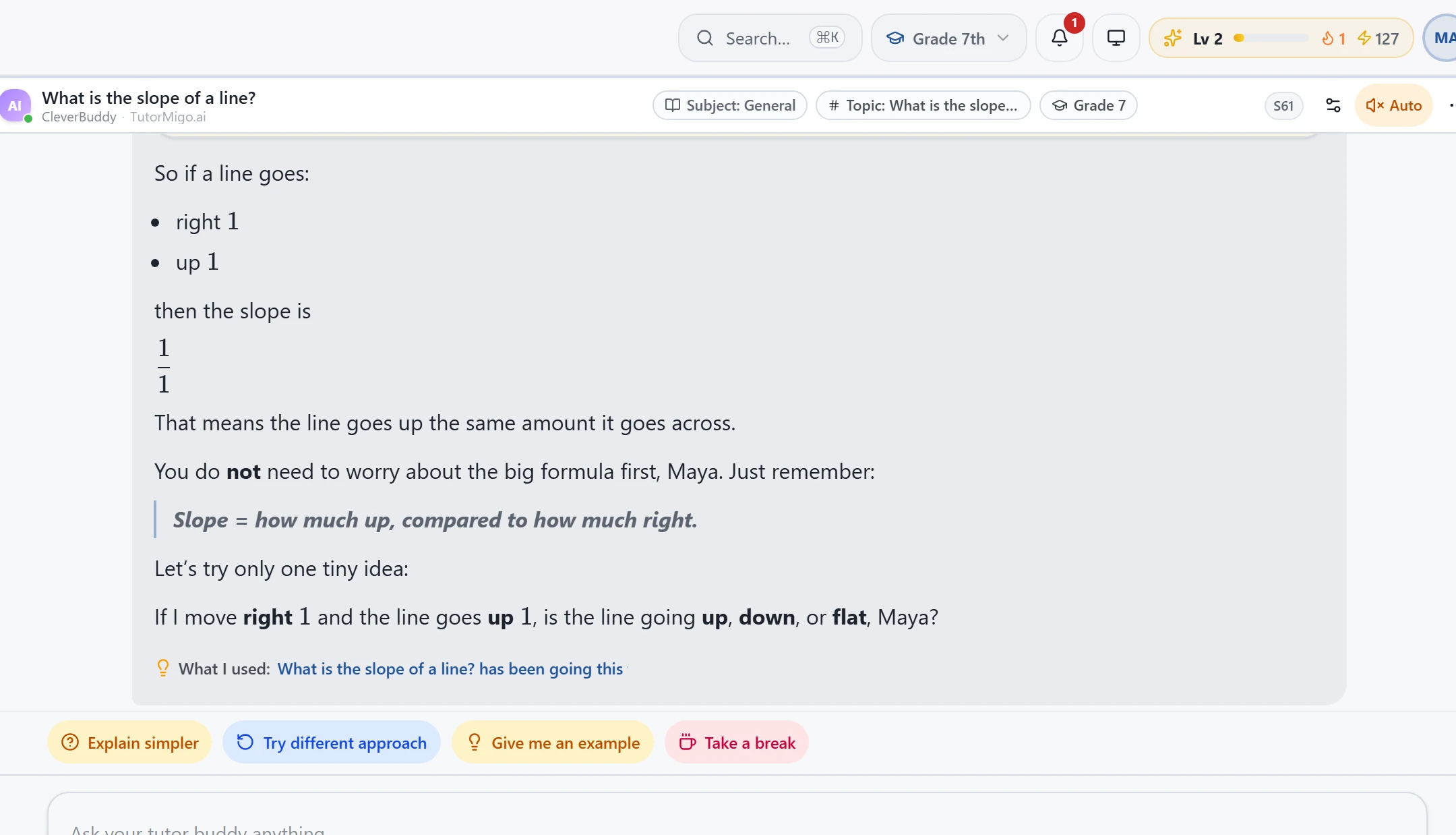This screenshot has width=1456, height=835.
Task: Click Take a break
Action: point(736,743)
